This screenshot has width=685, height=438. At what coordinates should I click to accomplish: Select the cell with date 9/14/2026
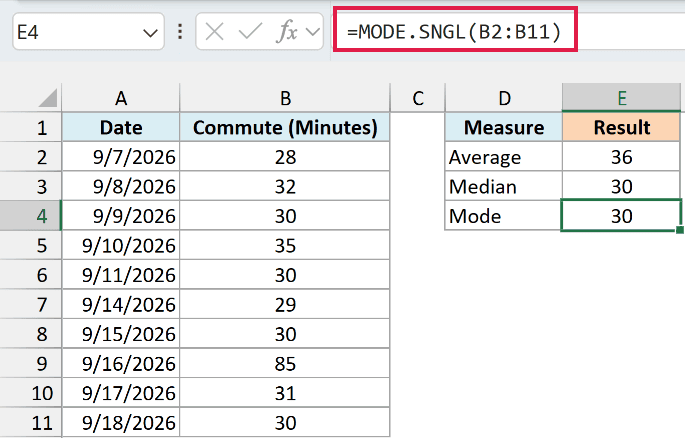[x=121, y=304]
